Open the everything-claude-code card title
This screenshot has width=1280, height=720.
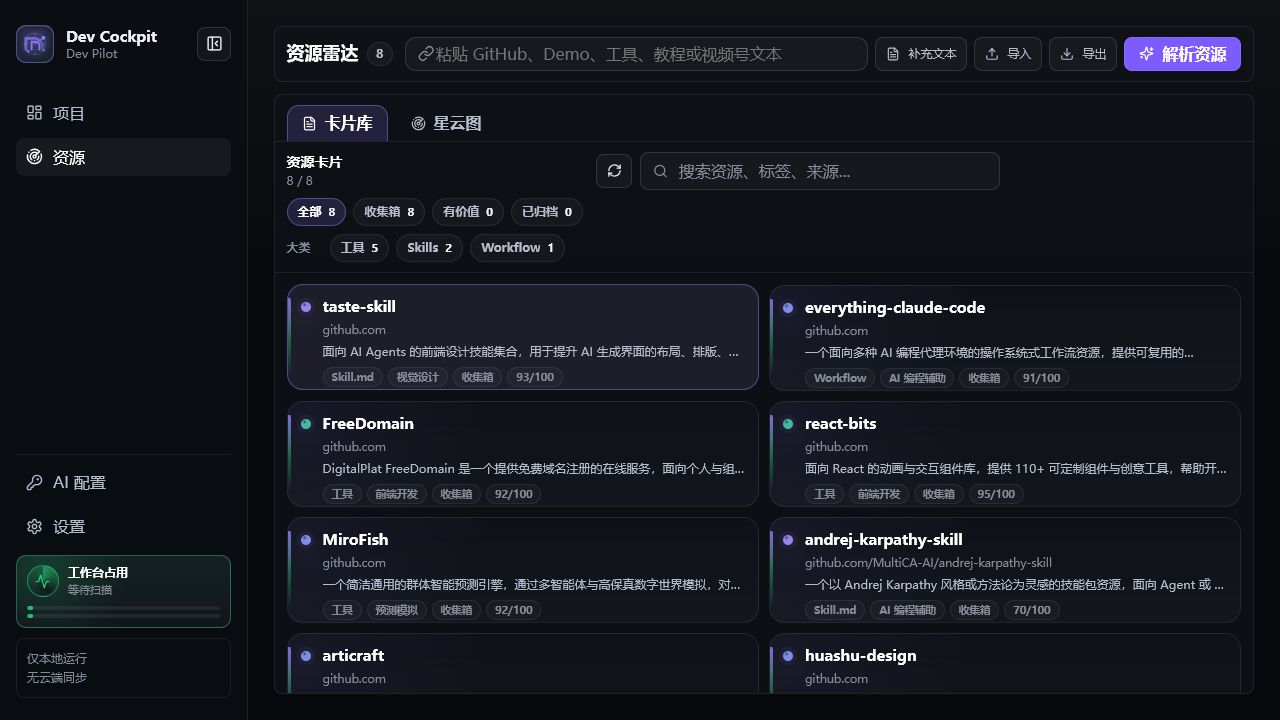895,308
